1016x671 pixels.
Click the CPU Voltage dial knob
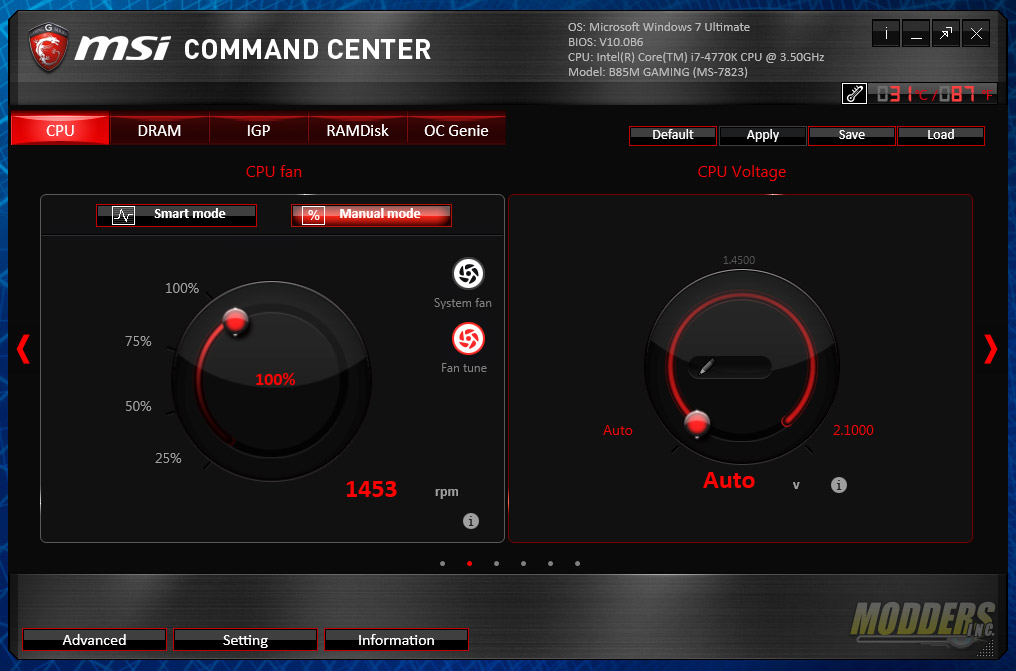point(697,424)
